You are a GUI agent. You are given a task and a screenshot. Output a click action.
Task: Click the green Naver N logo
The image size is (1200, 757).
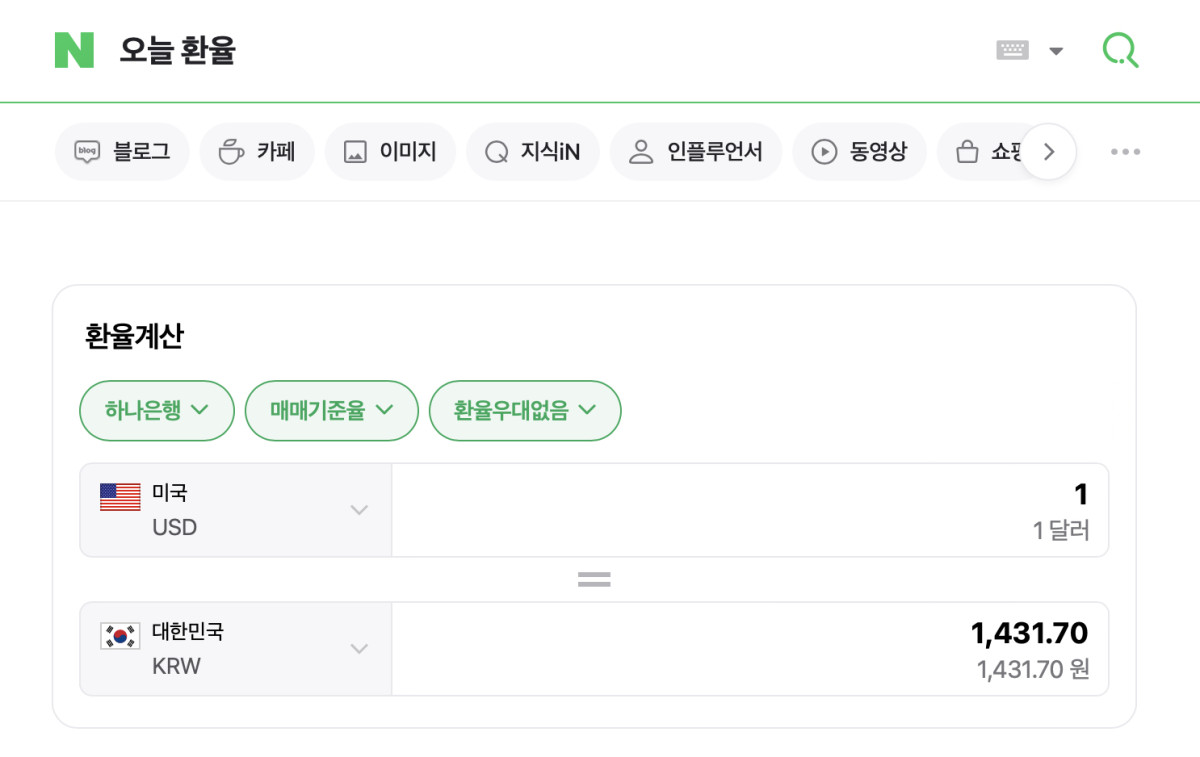(x=74, y=50)
